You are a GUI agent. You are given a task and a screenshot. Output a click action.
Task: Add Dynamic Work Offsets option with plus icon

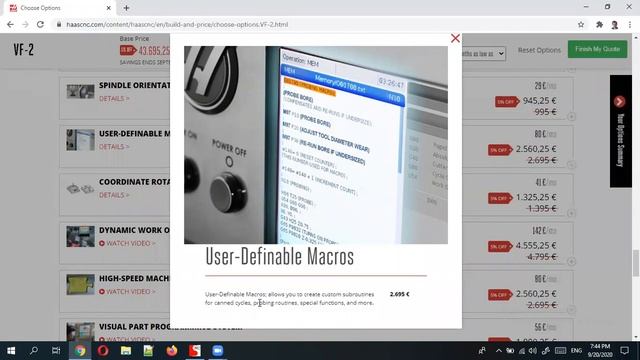[x=571, y=261]
